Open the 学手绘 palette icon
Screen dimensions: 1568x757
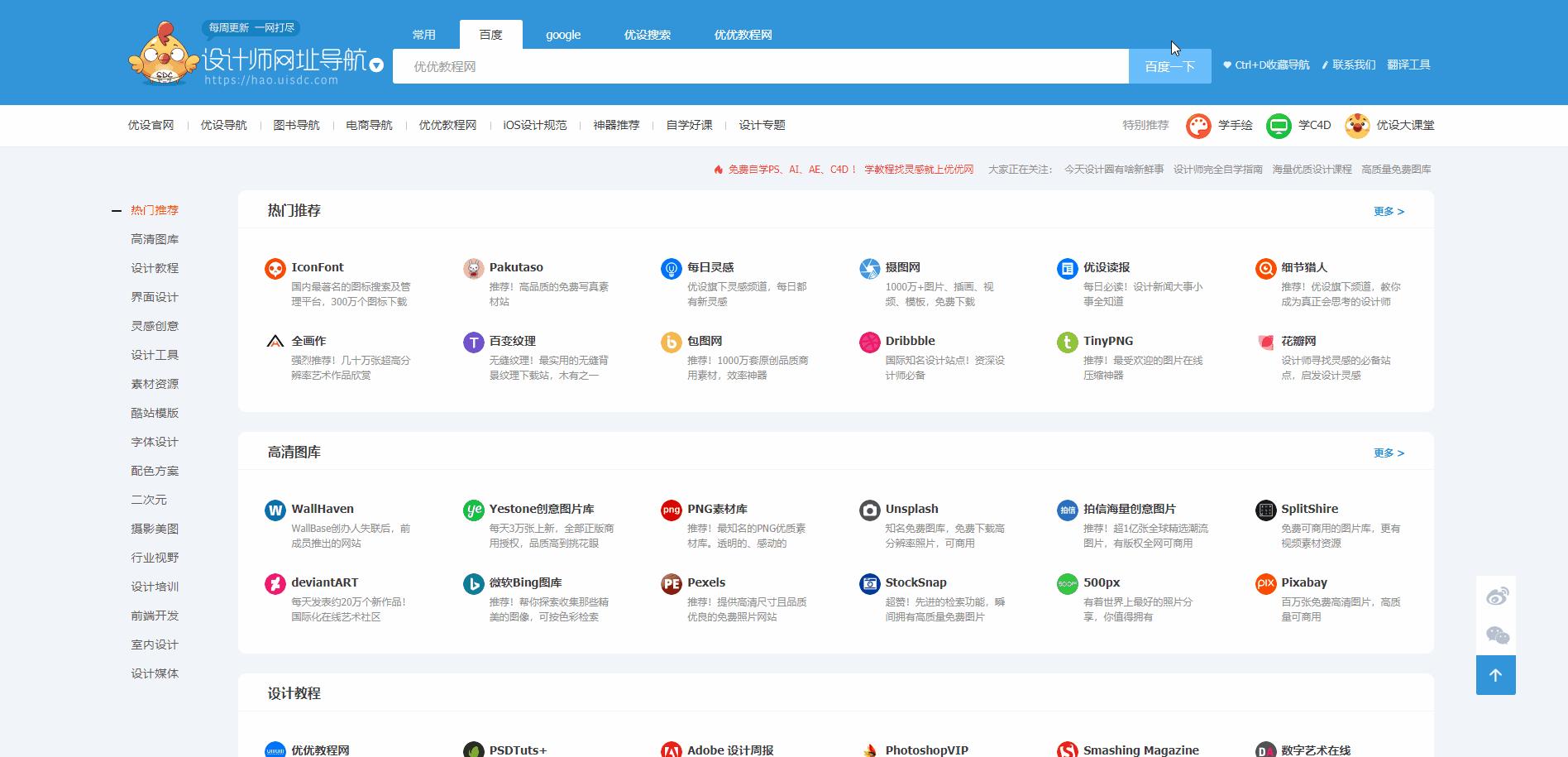click(1198, 125)
